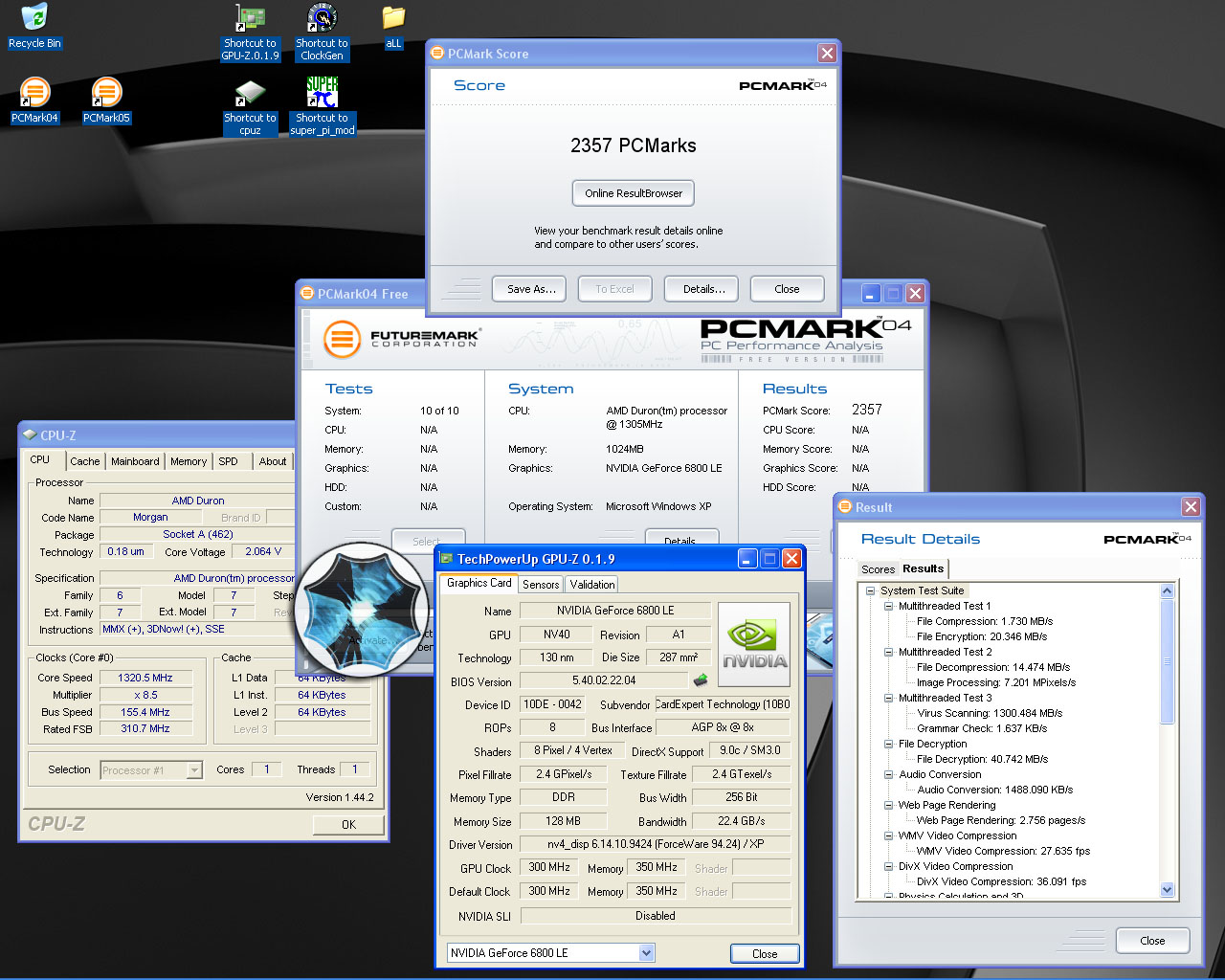1225x980 pixels.
Task: Click the GPU-Z title bar icon
Action: tap(446, 558)
